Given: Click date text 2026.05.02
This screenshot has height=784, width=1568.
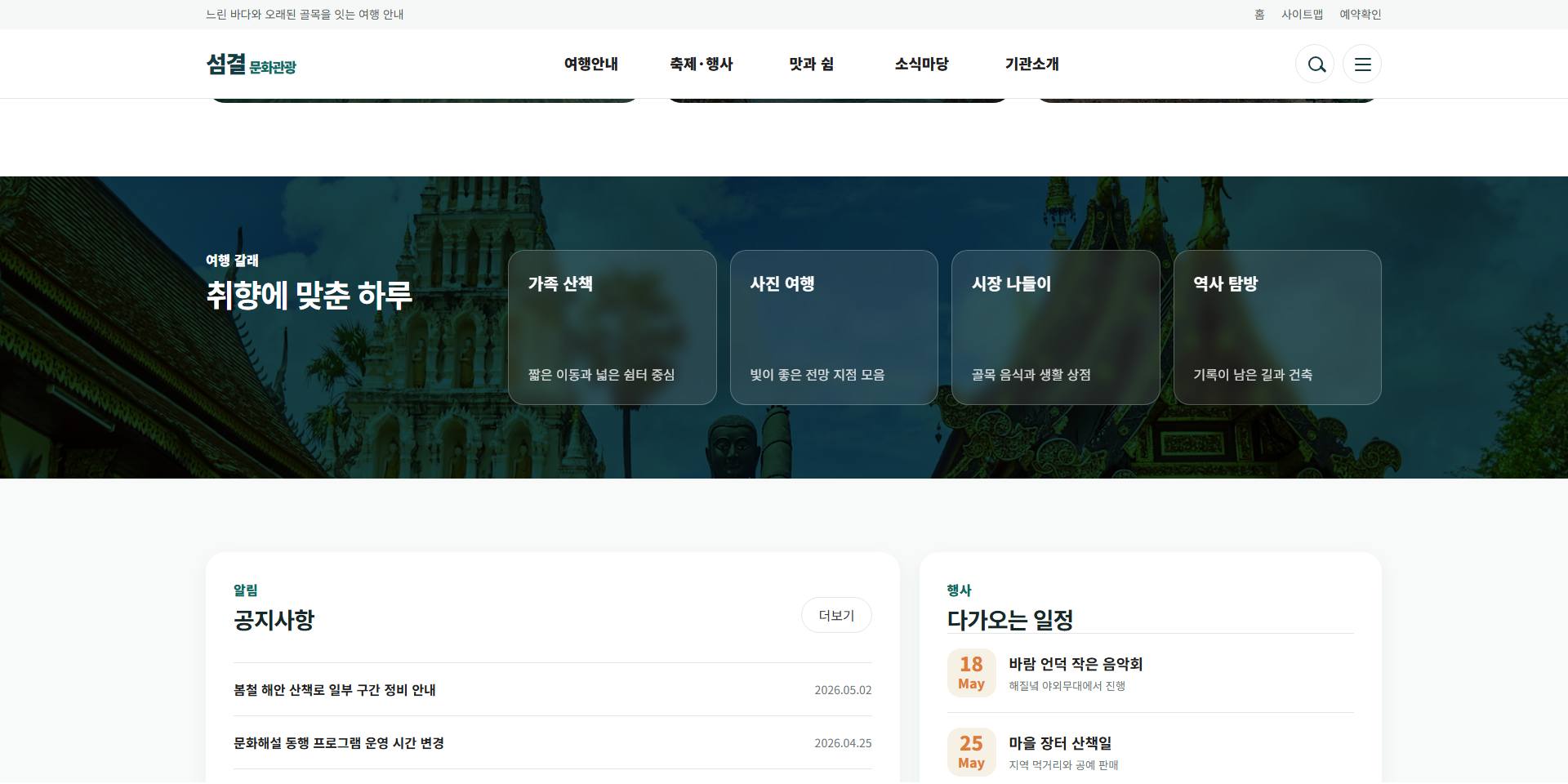Looking at the screenshot, I should [843, 690].
